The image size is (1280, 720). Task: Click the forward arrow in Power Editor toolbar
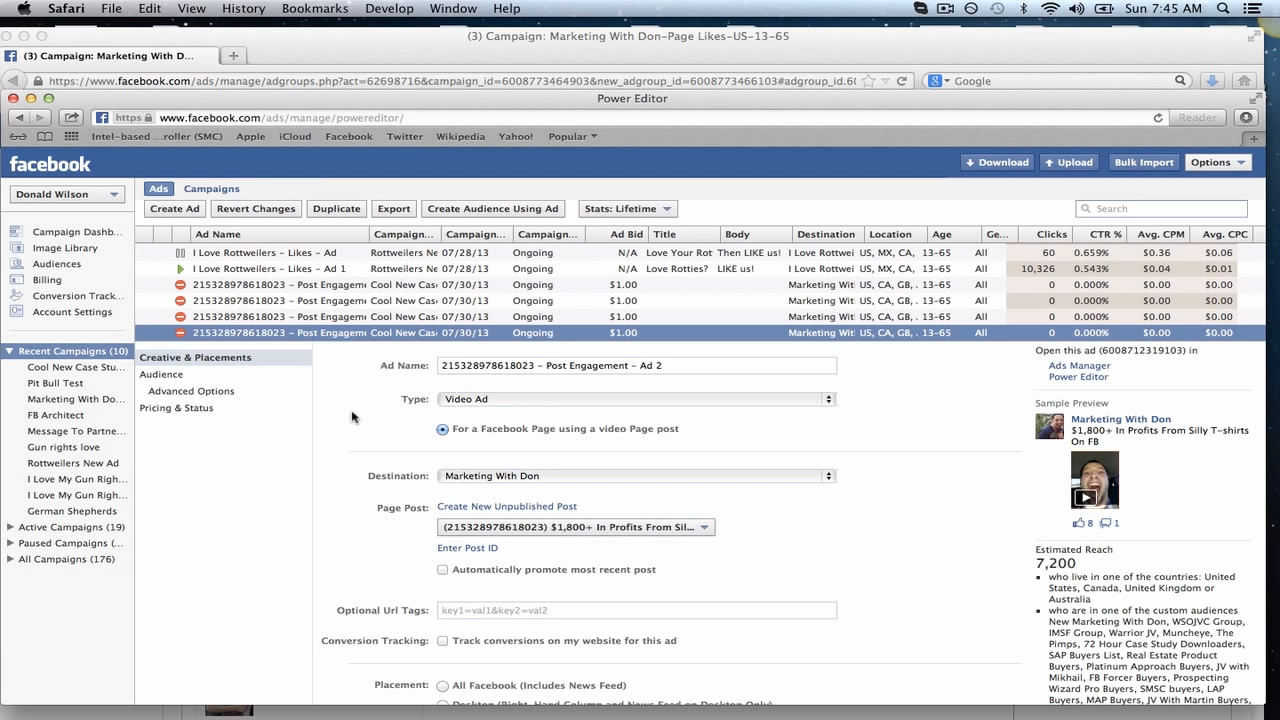click(x=40, y=117)
